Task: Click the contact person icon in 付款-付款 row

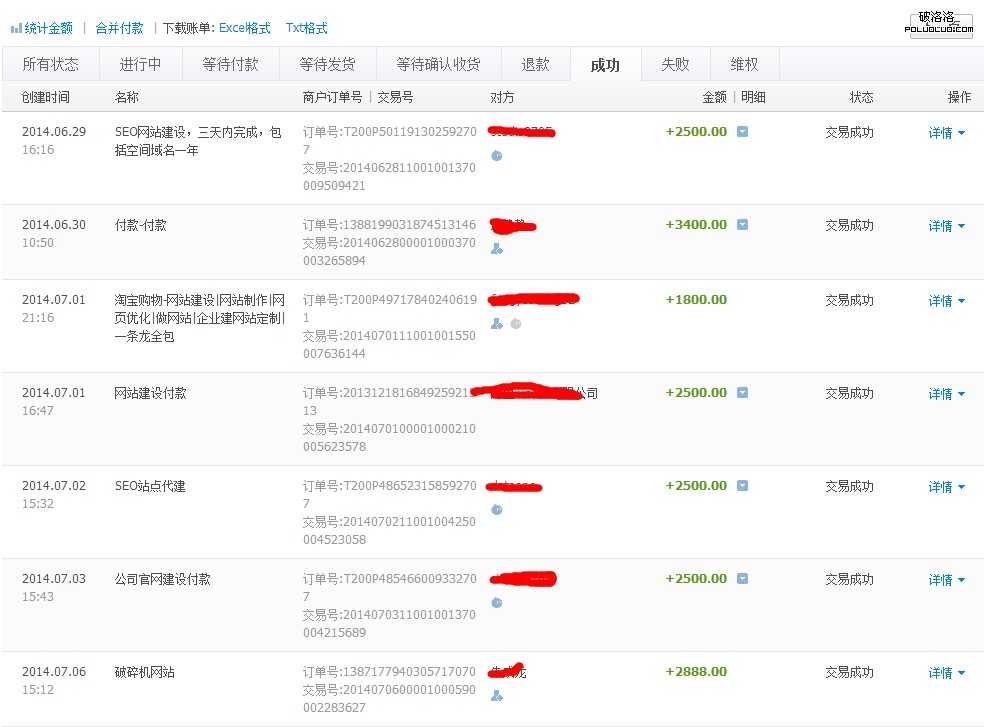Action: coord(497,249)
